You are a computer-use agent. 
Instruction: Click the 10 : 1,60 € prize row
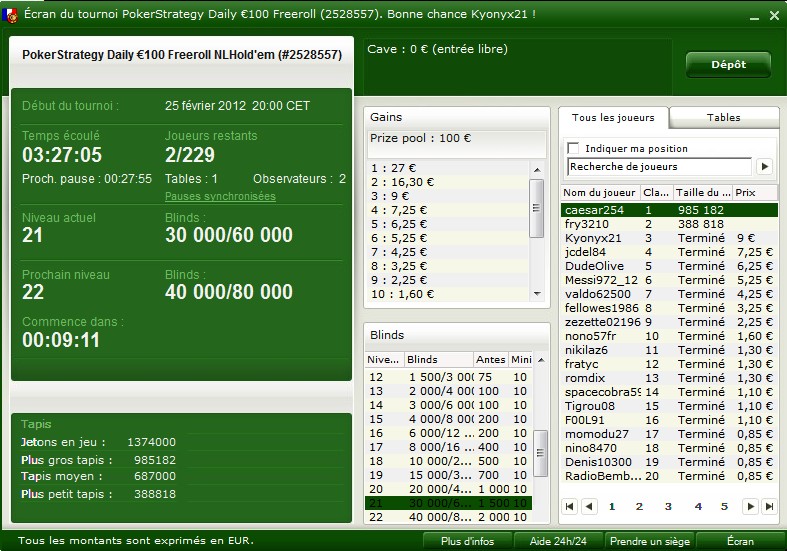tap(449, 294)
